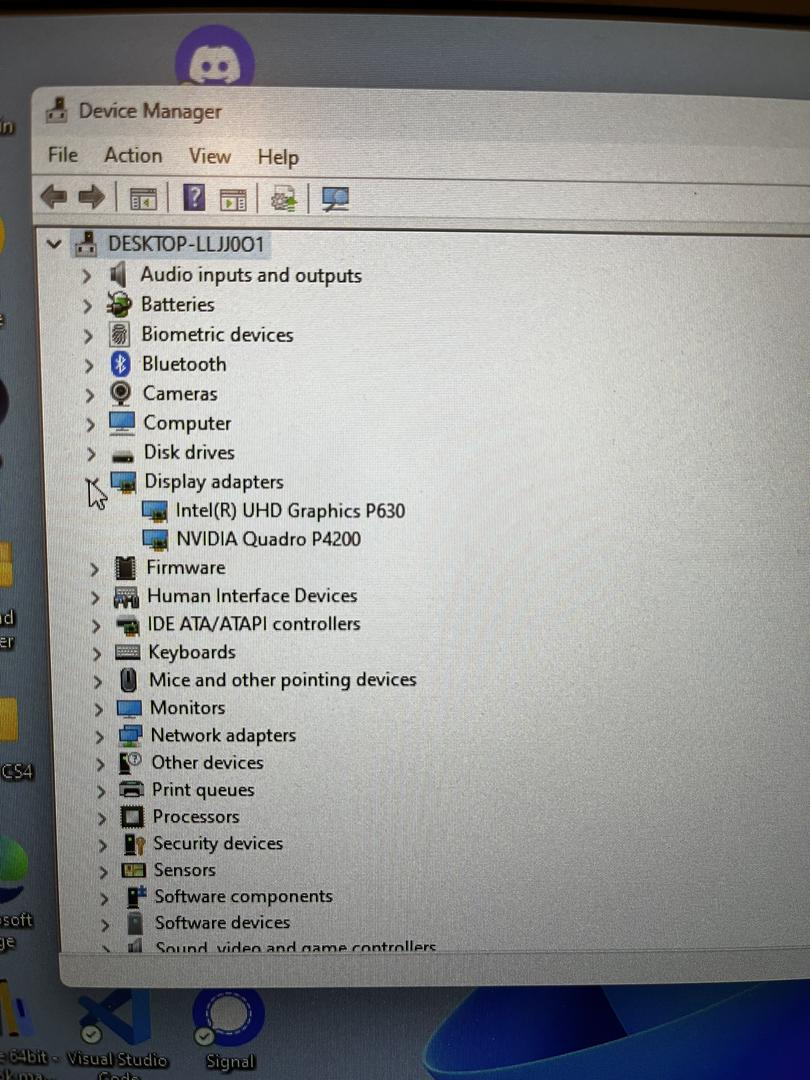The height and width of the screenshot is (1080, 810).
Task: Select the Software components icon
Action: (136, 897)
